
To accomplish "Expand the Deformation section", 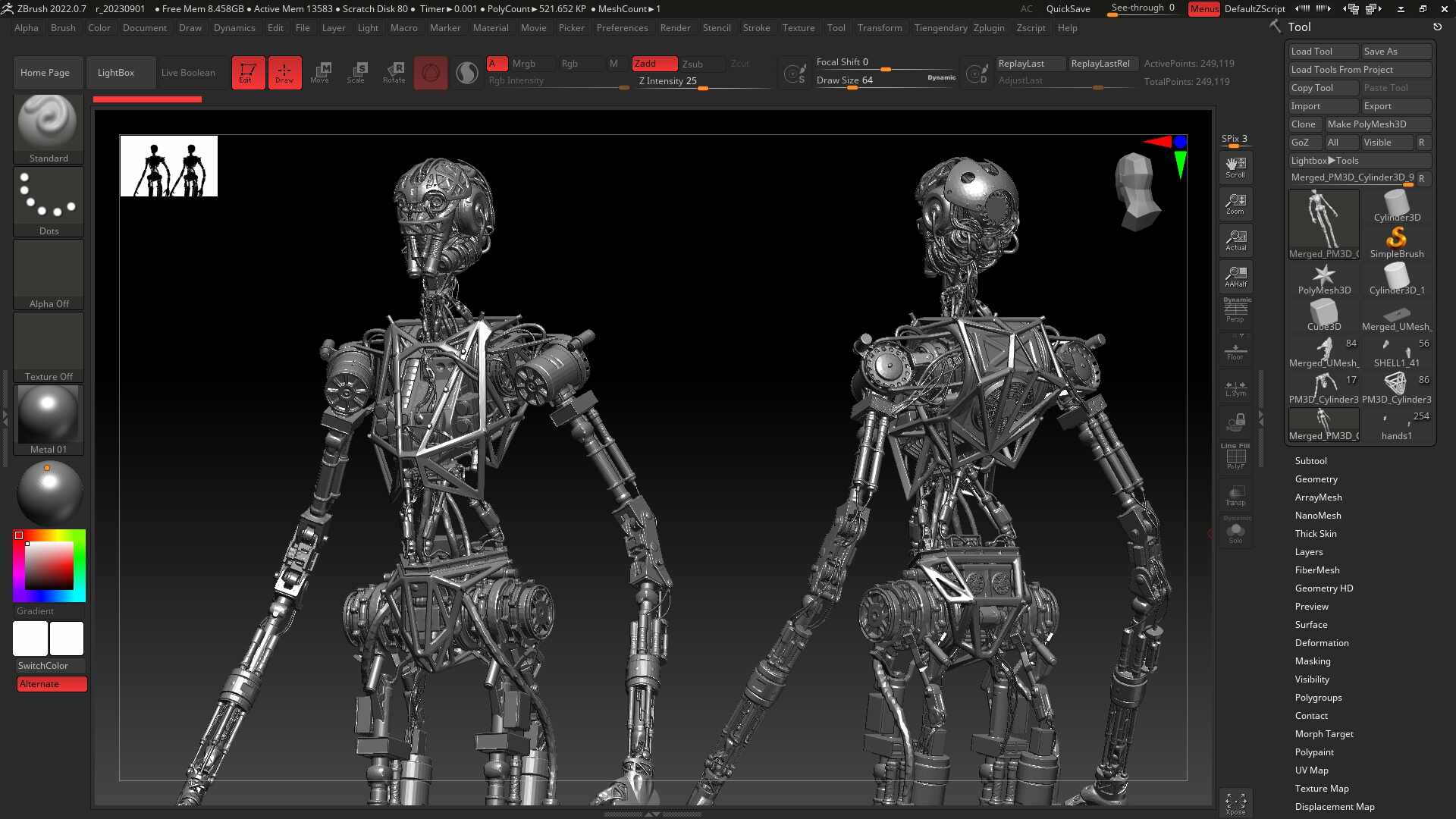I will pos(1321,643).
